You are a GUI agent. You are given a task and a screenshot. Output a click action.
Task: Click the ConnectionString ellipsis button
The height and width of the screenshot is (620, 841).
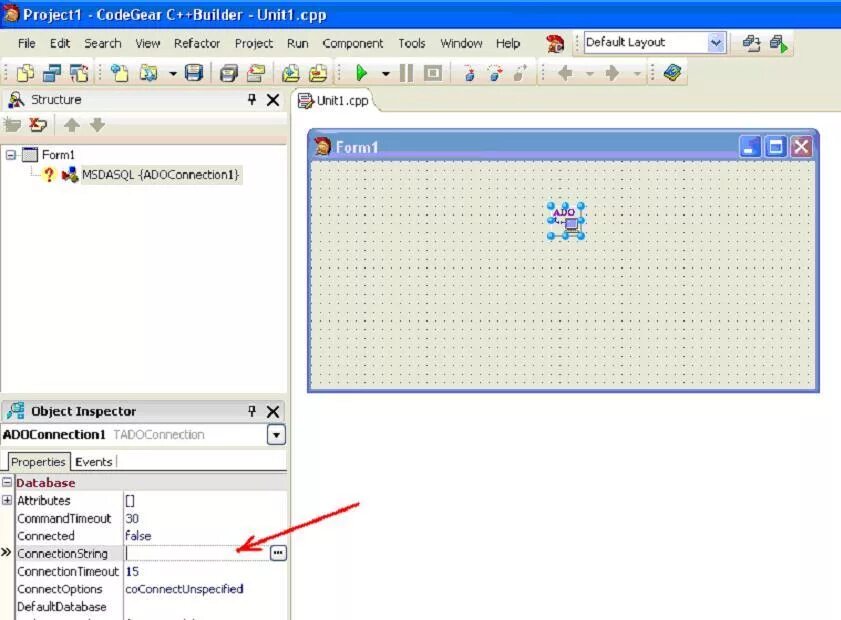pos(278,552)
